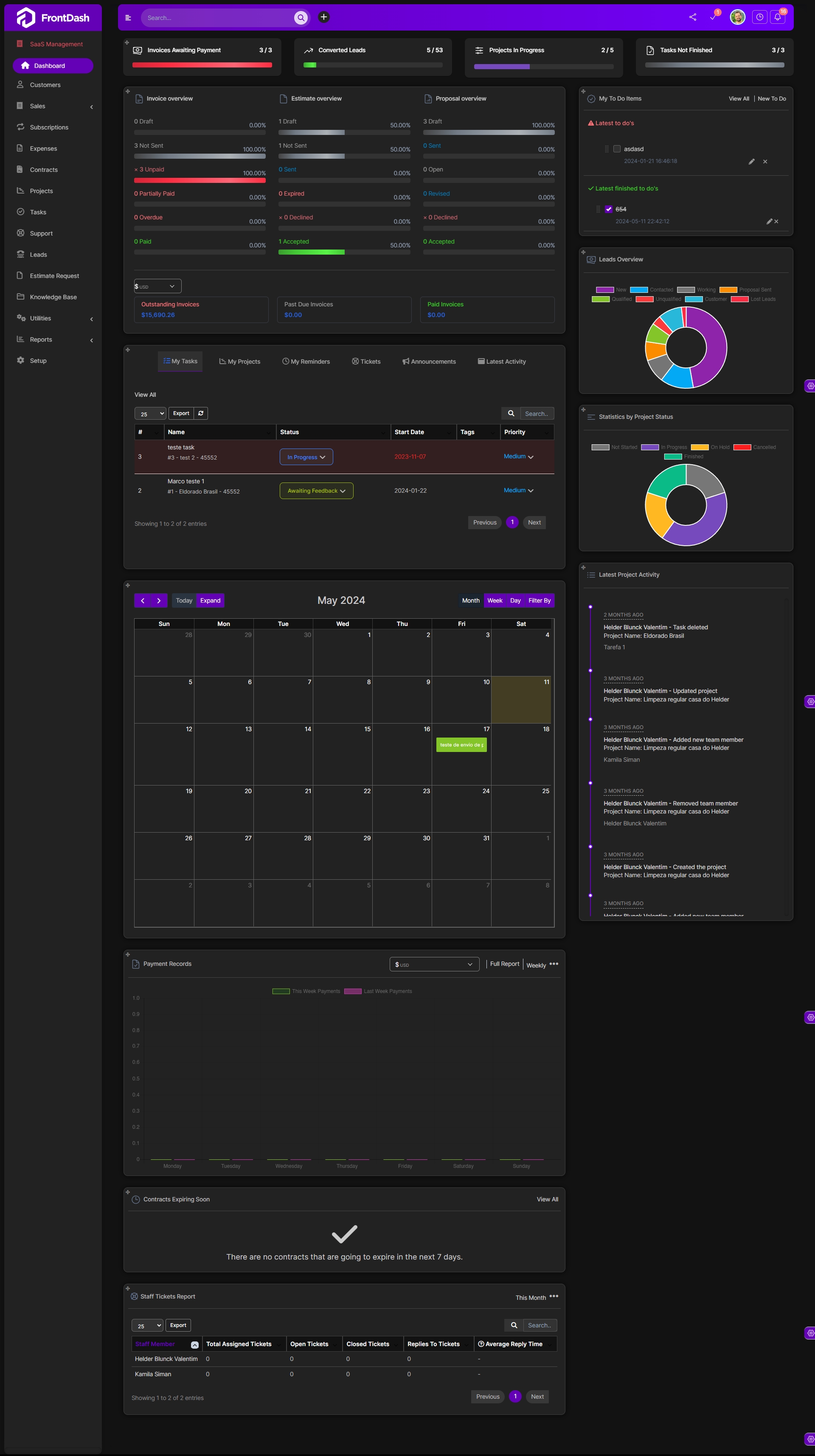The height and width of the screenshot is (1456, 815).
Task: Open the Knowledge Base section
Action: [x=53, y=297]
